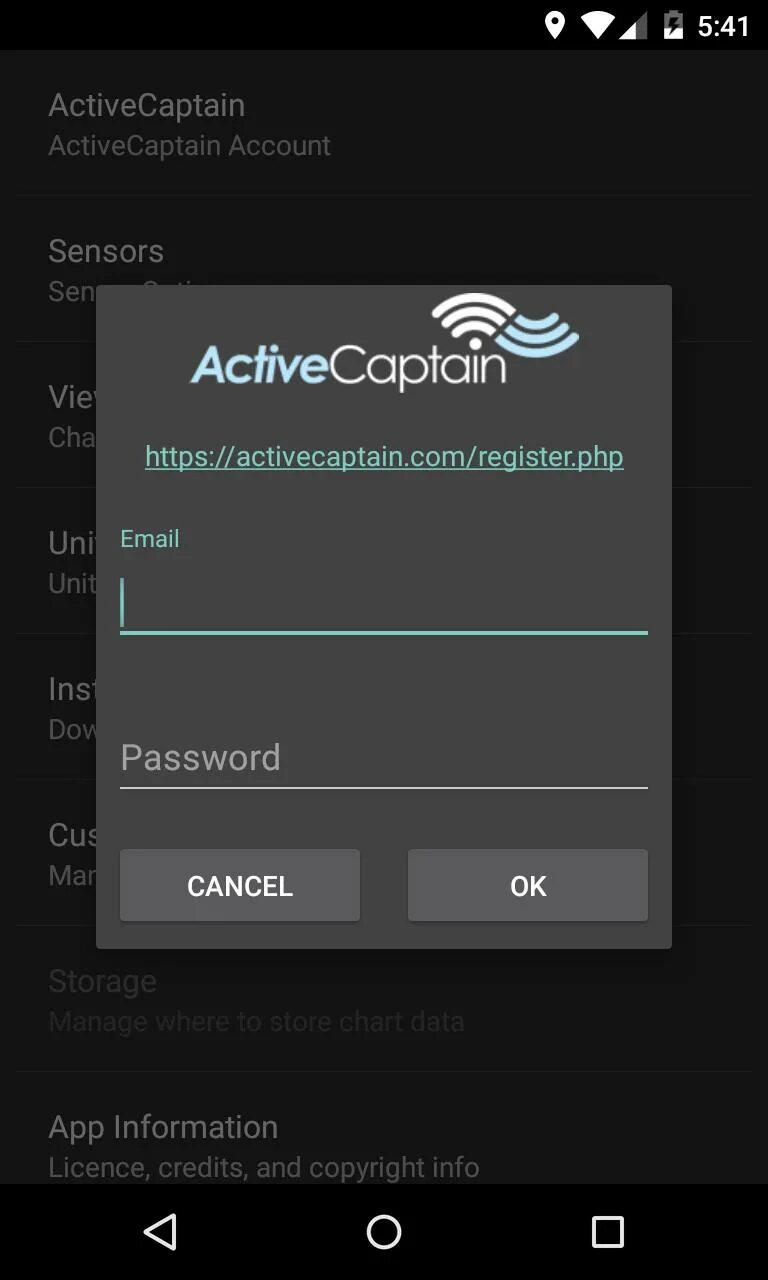This screenshot has width=768, height=1280.
Task: Tap the Android home circle icon
Action: pyautogui.click(x=384, y=1232)
